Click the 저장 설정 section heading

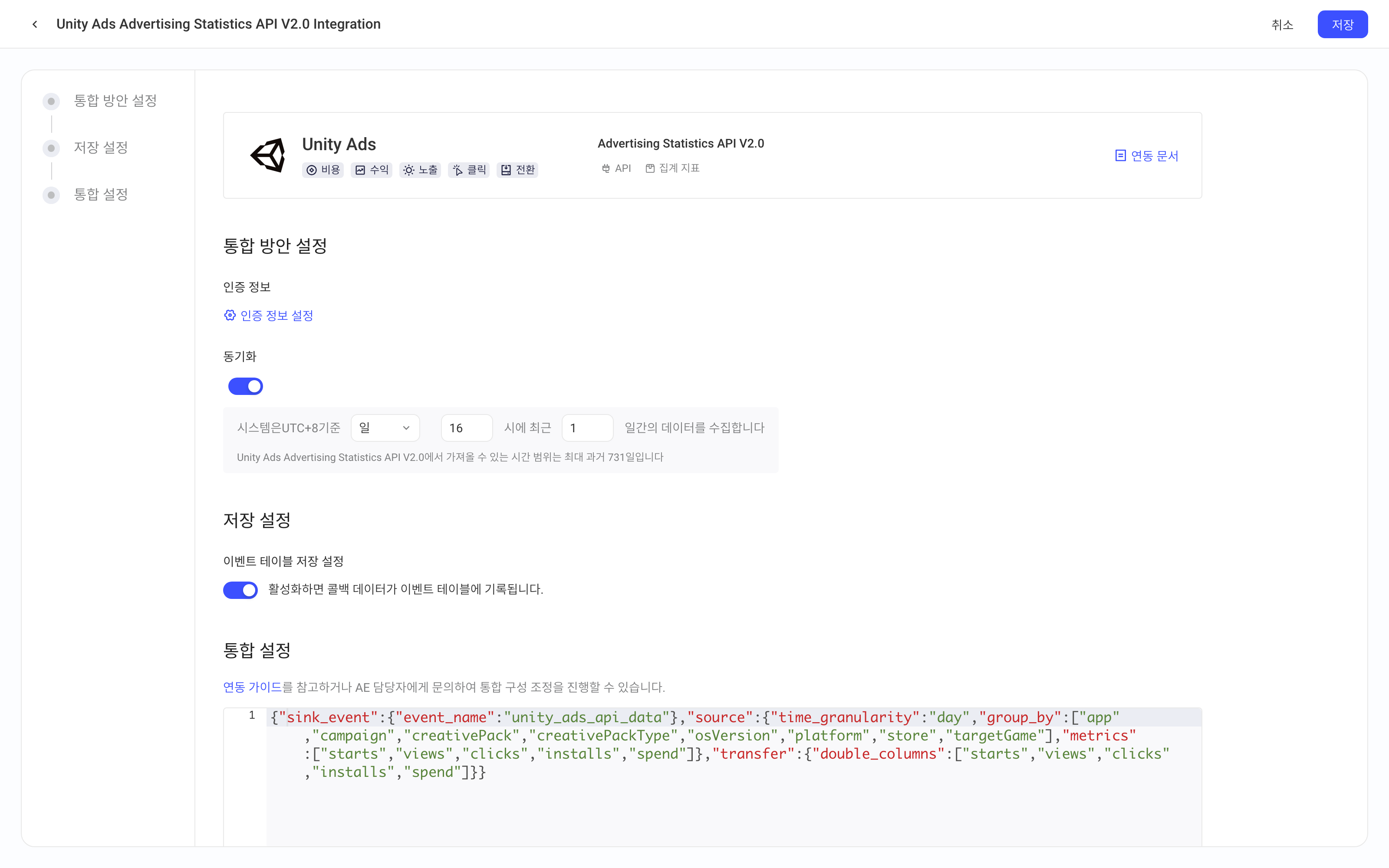click(257, 520)
